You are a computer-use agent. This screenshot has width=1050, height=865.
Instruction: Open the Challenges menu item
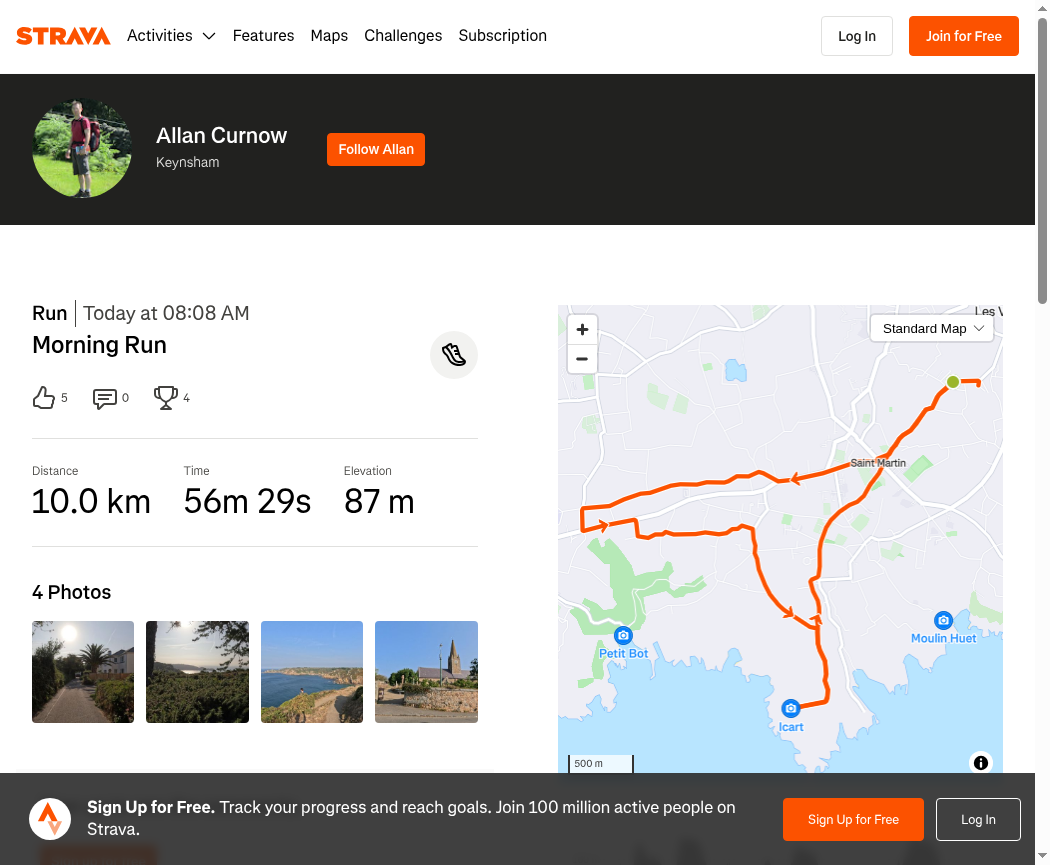point(403,36)
